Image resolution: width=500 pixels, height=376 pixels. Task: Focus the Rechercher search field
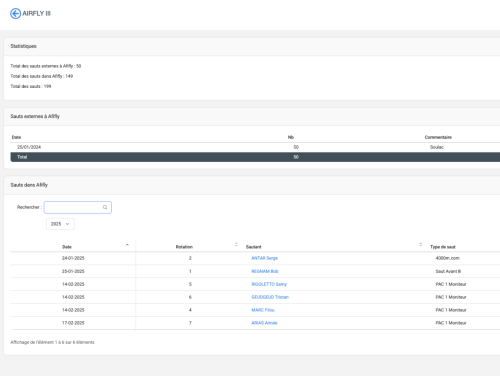[78, 207]
